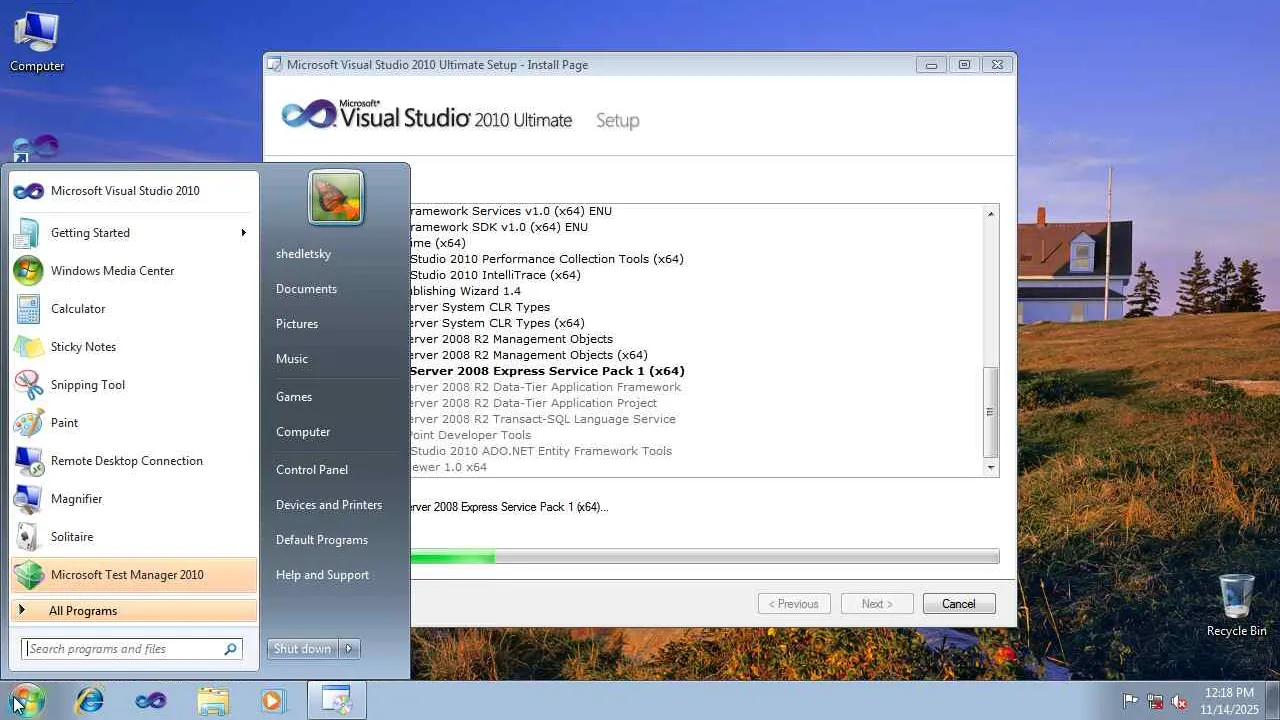Viewport: 1280px width, 720px height.
Task: Select 'R2 Data-Tier Application Project' row
Action: (x=533, y=403)
